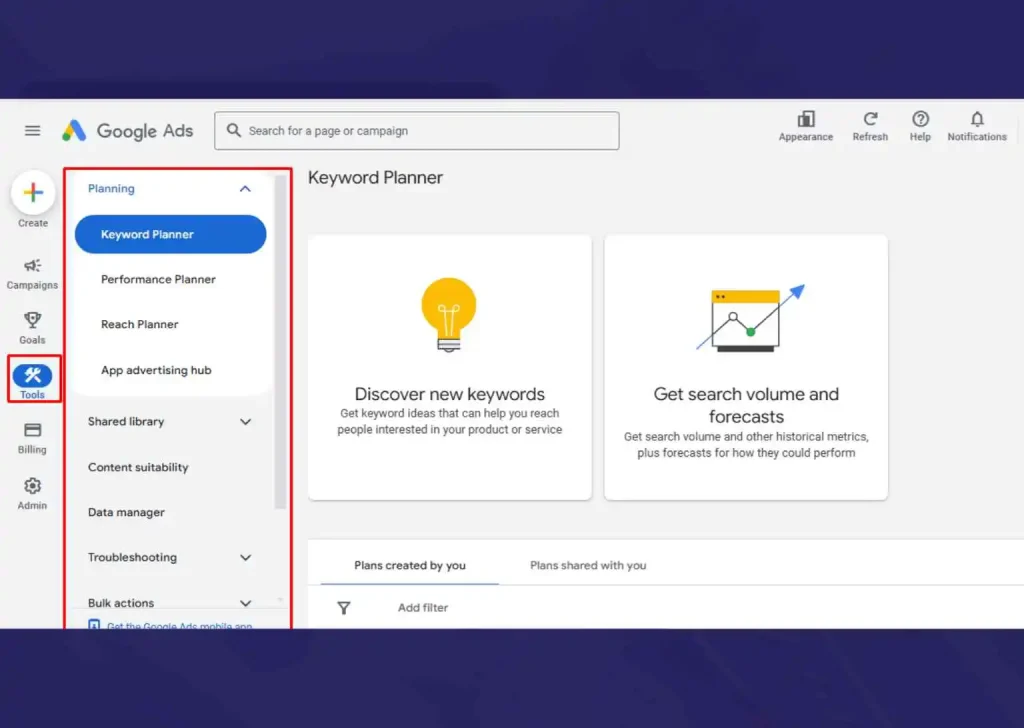Viewport: 1024px width, 728px height.
Task: Select Keyword Planner menu item
Action: click(170, 234)
